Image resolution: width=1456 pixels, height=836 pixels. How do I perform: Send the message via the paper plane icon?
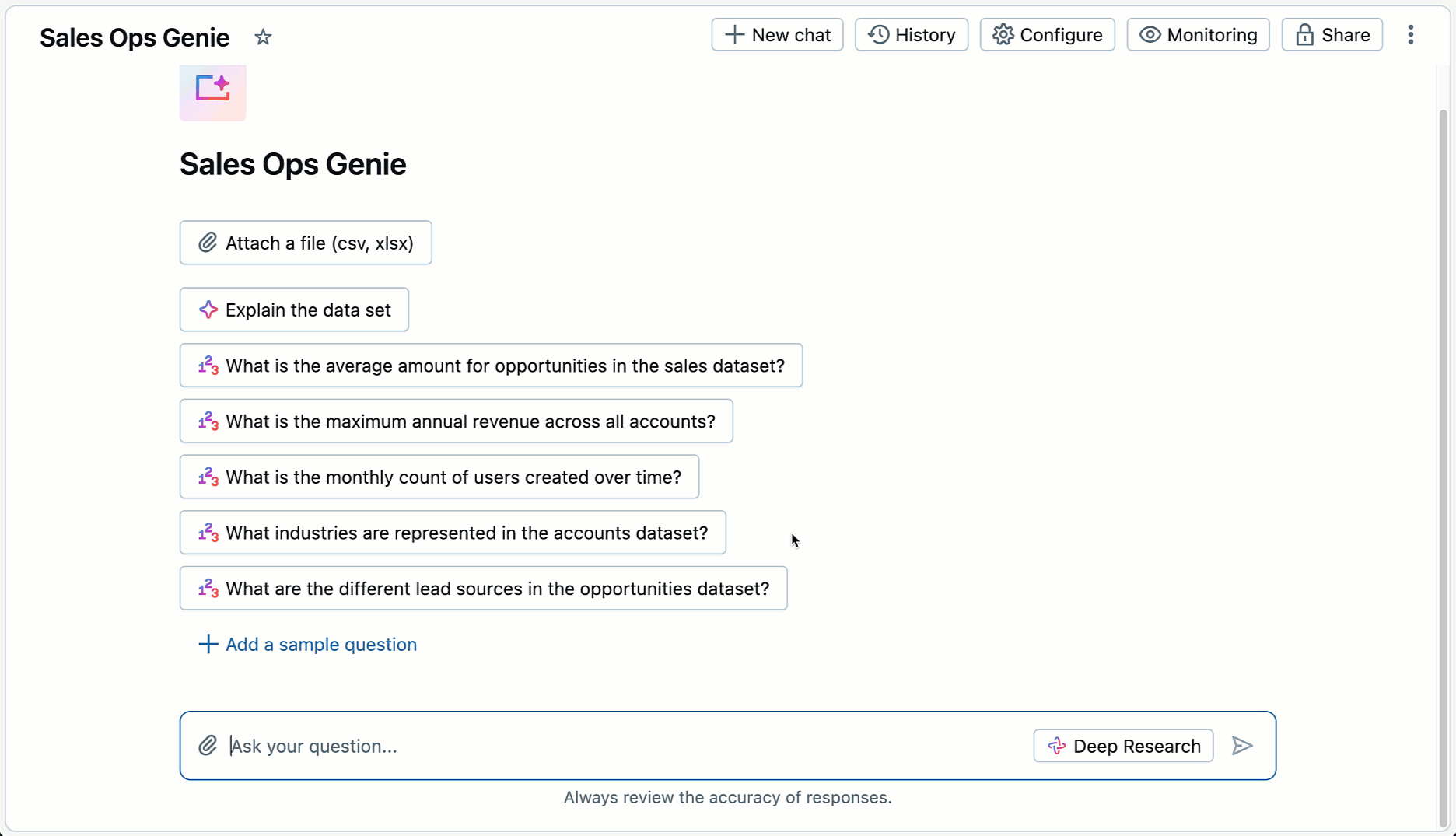coord(1241,746)
